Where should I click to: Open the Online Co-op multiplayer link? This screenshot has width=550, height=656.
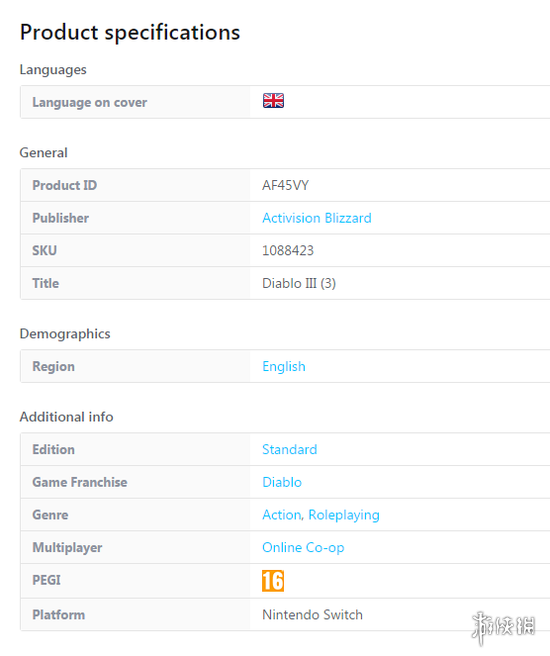click(x=303, y=547)
